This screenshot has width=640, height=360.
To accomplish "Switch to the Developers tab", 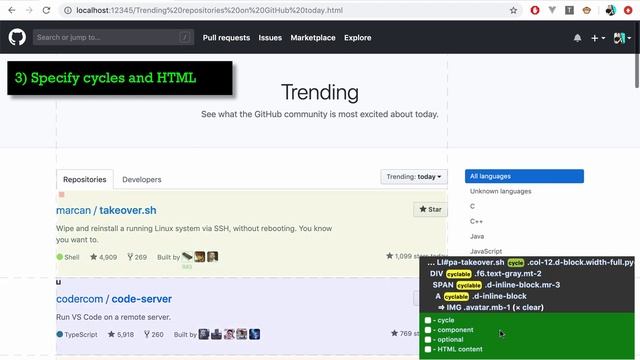I will 142,180.
